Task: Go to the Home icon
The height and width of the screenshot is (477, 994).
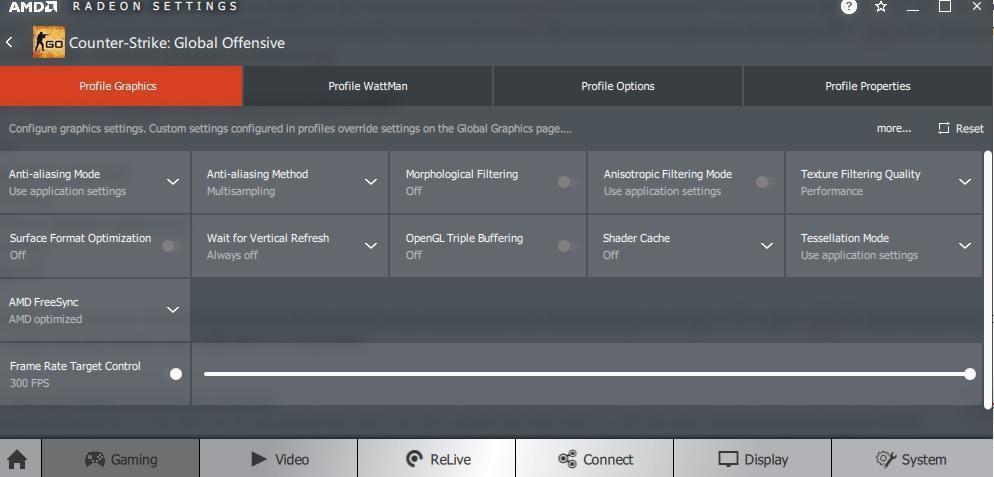Action: pyautogui.click(x=17, y=459)
